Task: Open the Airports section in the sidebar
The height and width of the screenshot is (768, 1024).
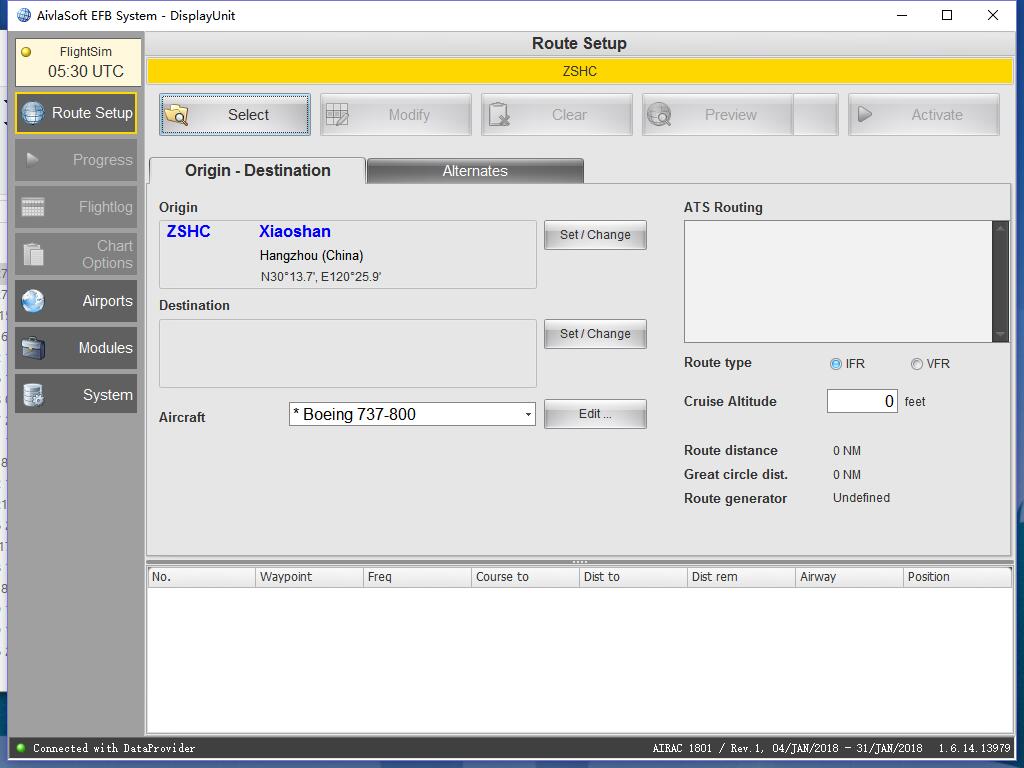Action: click(76, 301)
